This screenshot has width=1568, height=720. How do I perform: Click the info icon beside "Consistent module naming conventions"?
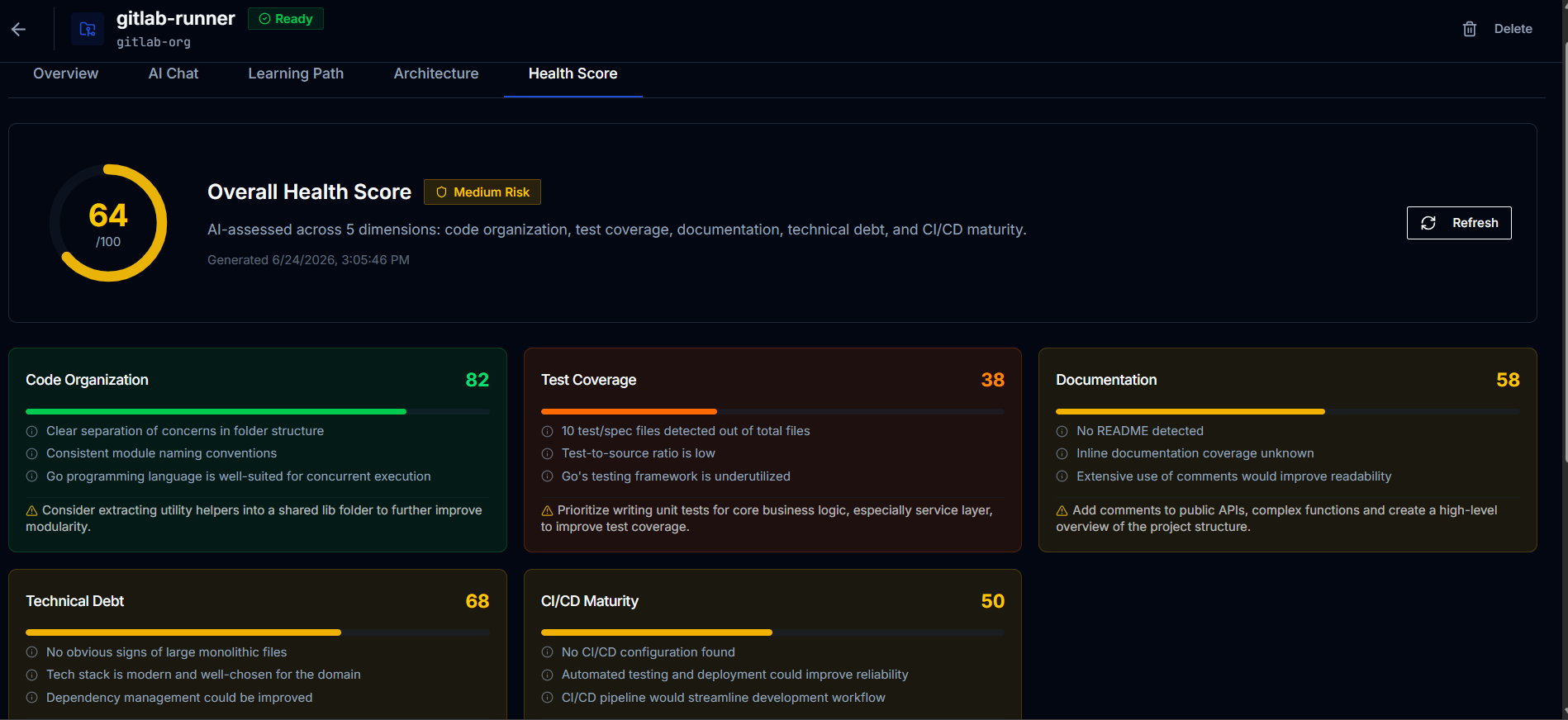[32, 453]
